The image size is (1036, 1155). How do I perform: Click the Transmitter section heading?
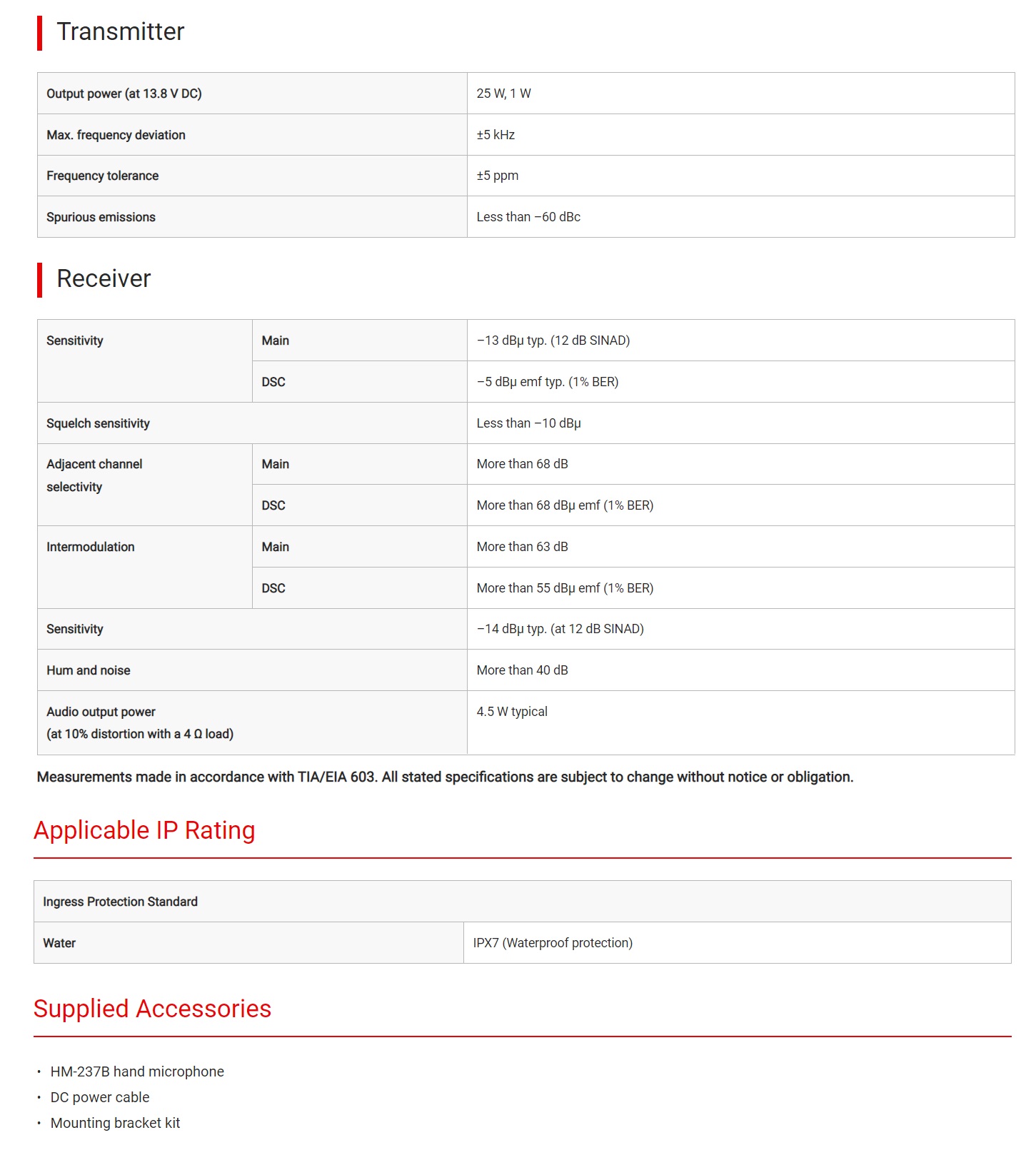click(120, 32)
